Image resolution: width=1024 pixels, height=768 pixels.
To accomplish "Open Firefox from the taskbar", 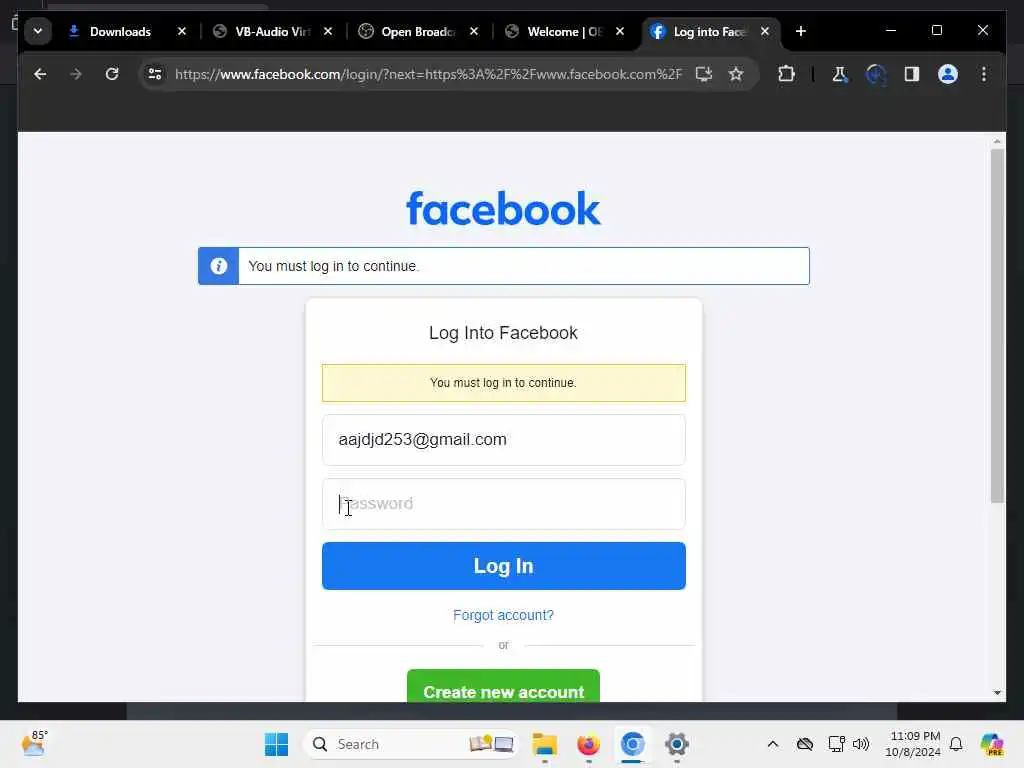I will pyautogui.click(x=588, y=744).
